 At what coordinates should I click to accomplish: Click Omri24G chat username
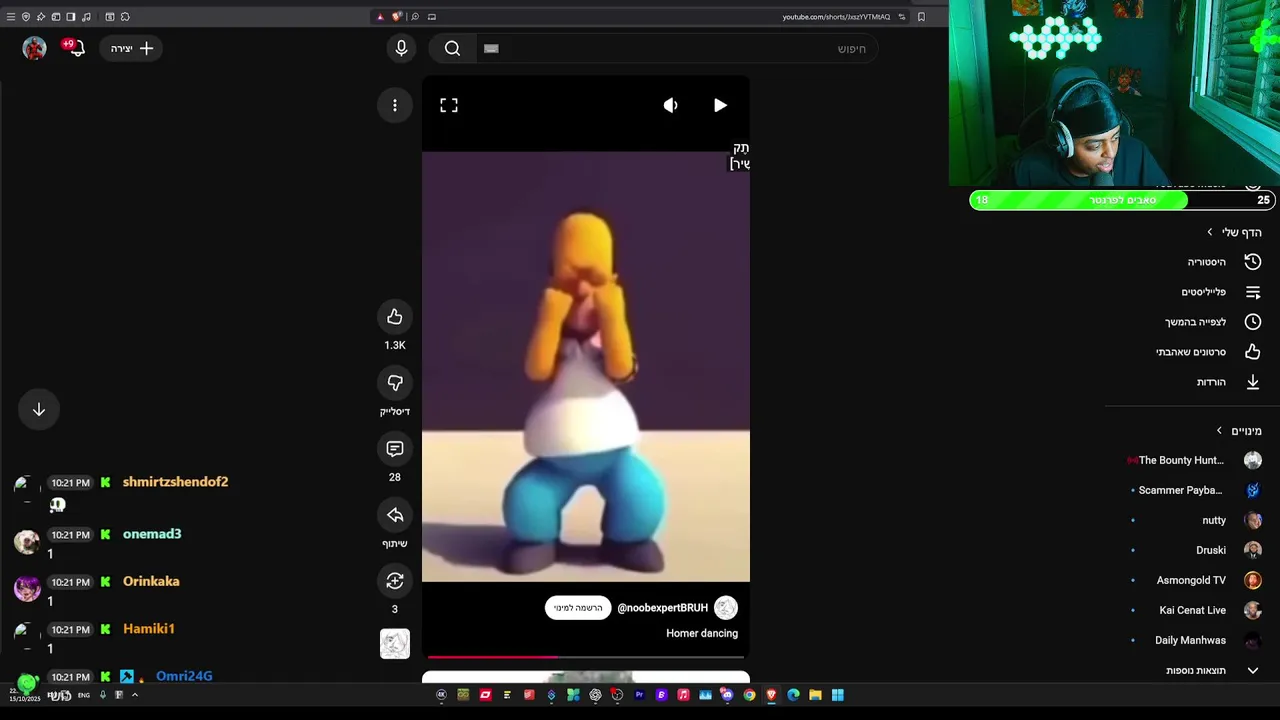184,676
